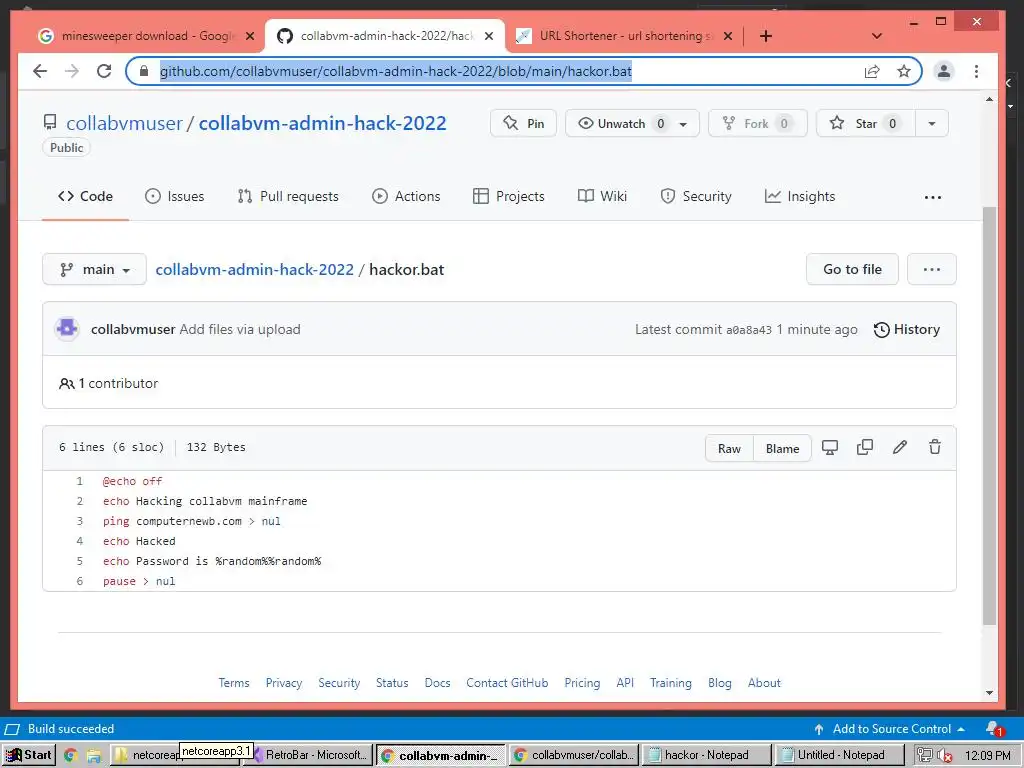Viewport: 1024px width, 768px height.
Task: Go back with the browser back arrow
Action: 40,71
